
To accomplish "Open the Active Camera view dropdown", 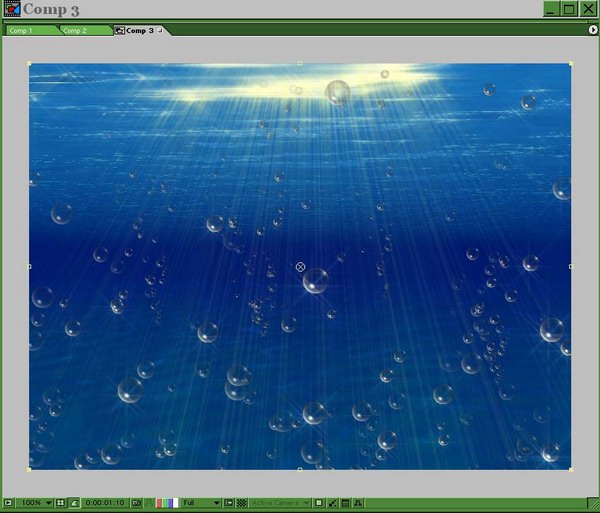I will (280, 503).
